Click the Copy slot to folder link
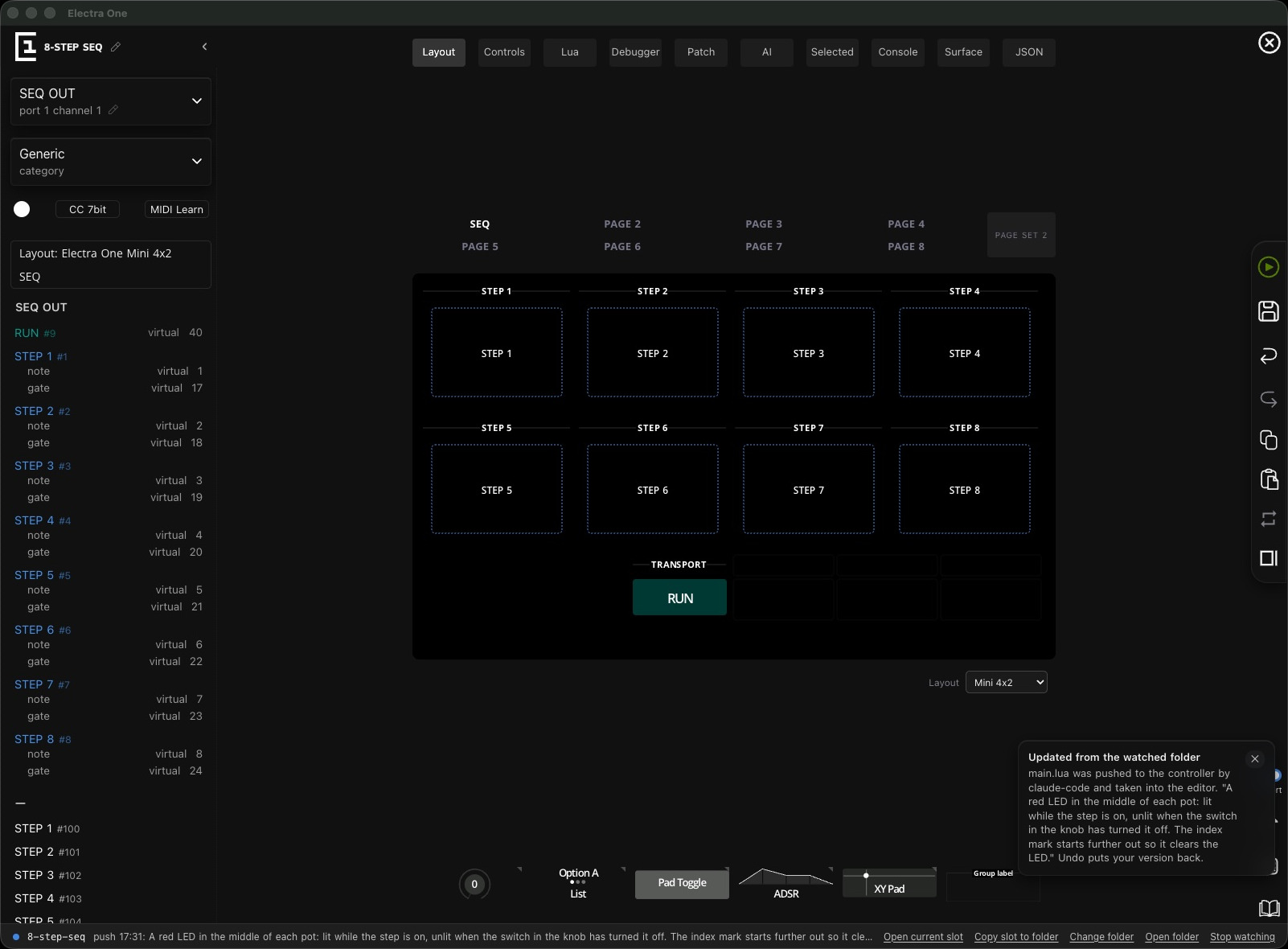 [x=1016, y=937]
